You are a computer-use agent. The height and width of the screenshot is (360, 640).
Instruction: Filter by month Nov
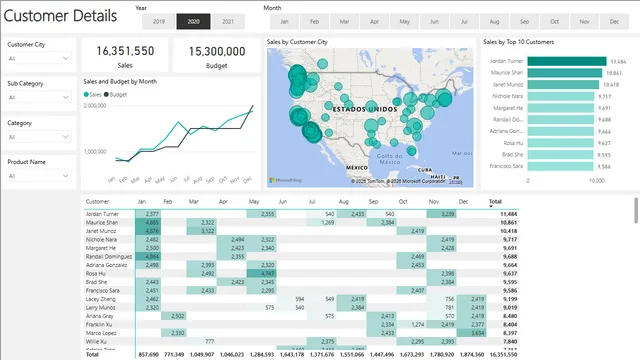(x=584, y=22)
